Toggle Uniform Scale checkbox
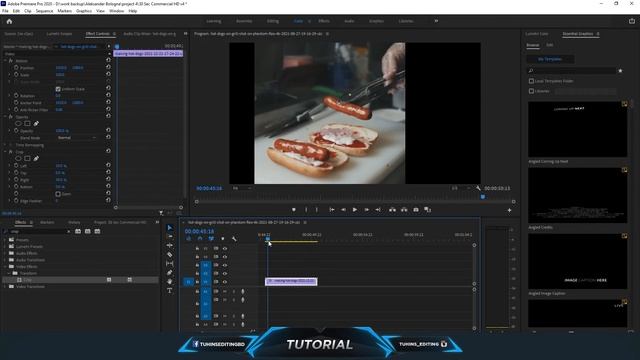The height and width of the screenshot is (360, 640). coord(58,89)
